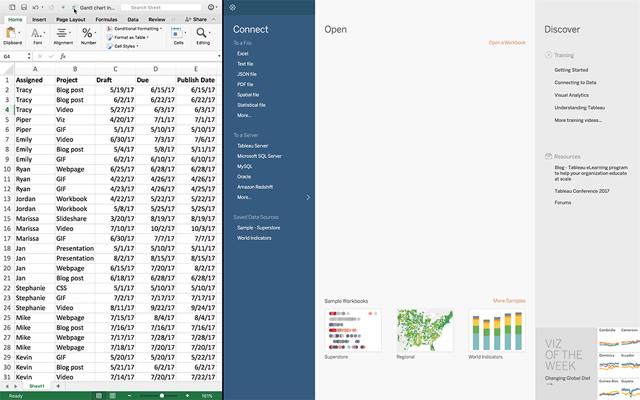This screenshot has height=400, width=640.
Task: Expand the formula bar with the arrow
Action: 219,56
